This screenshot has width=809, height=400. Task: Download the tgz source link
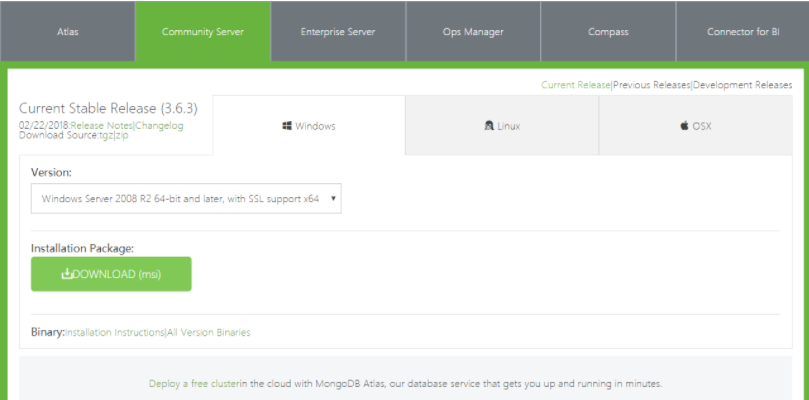(x=106, y=136)
